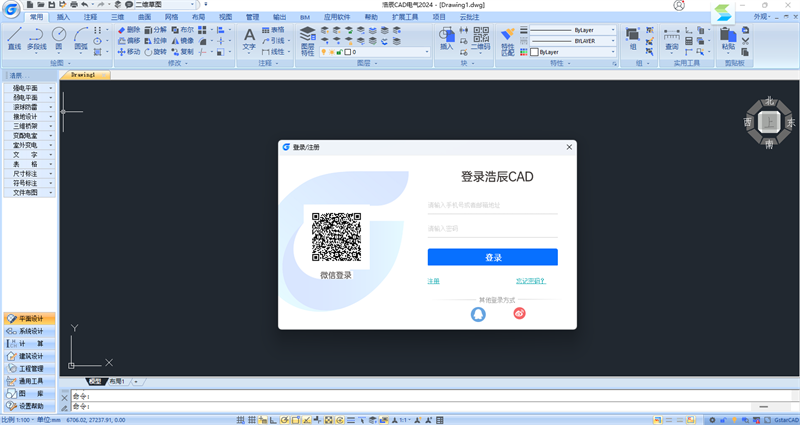
Task: Open the 视图 ribbon tab
Action: coord(225,17)
